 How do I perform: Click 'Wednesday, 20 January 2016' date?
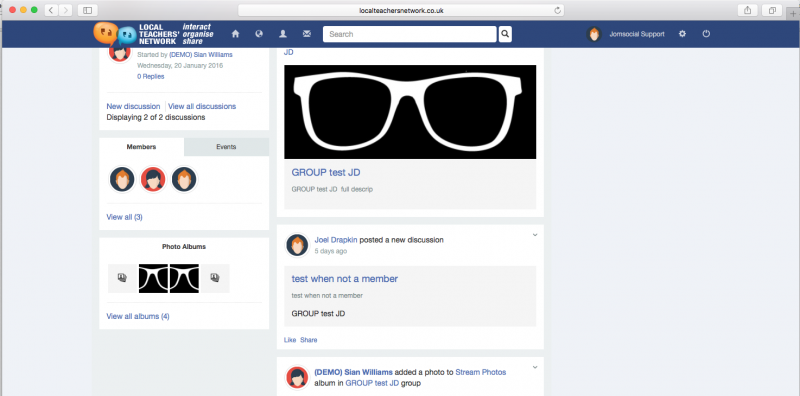[x=180, y=66]
